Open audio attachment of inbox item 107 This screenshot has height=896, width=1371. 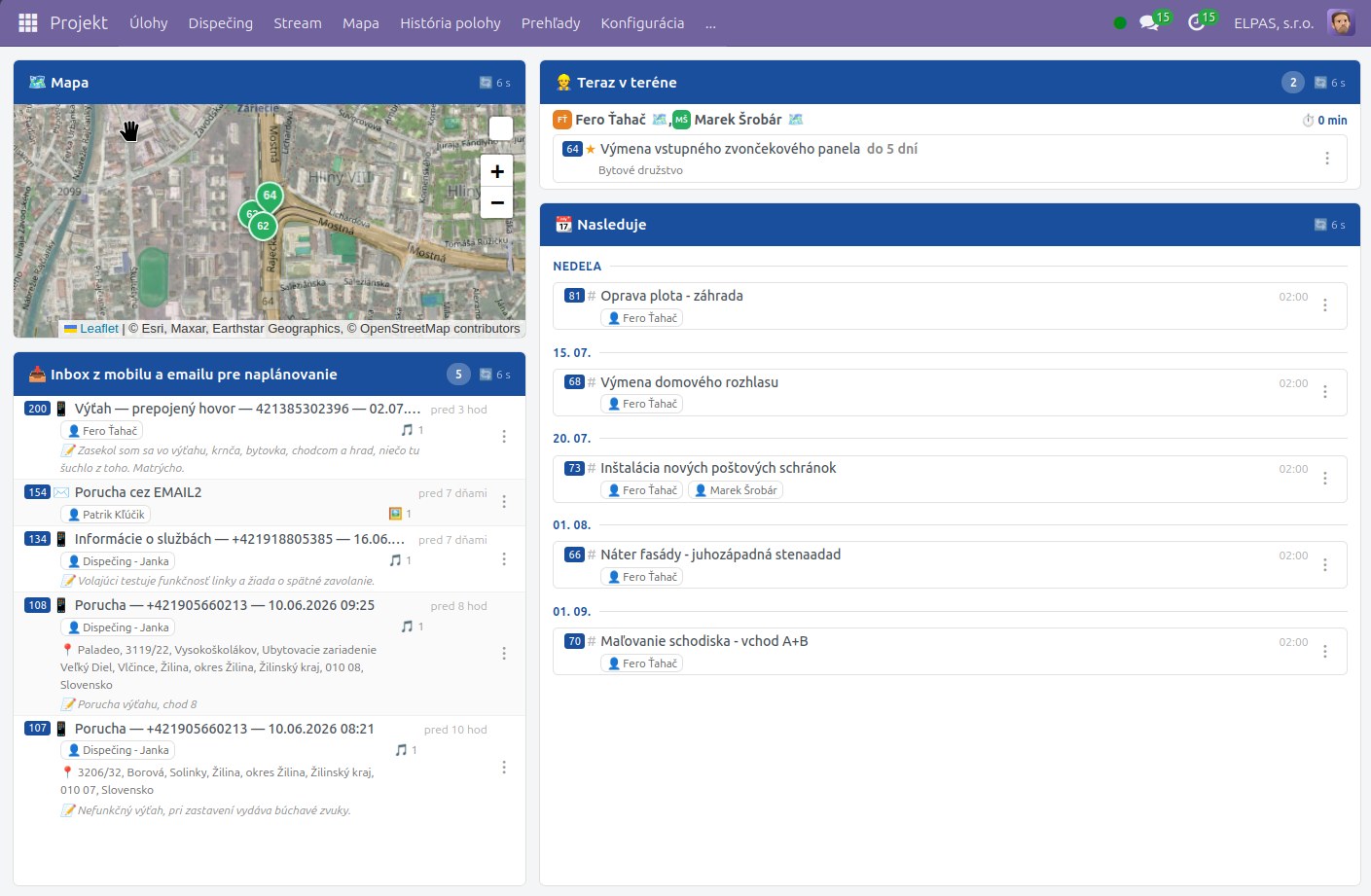(x=406, y=750)
